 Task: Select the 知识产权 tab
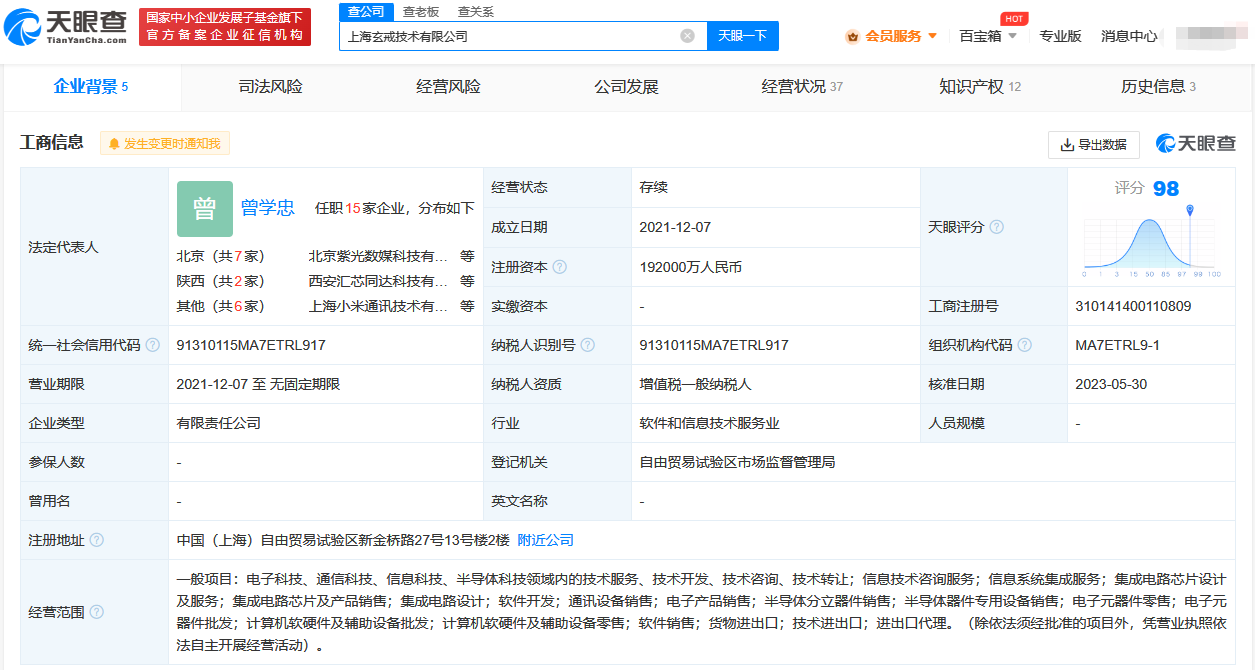pos(980,87)
